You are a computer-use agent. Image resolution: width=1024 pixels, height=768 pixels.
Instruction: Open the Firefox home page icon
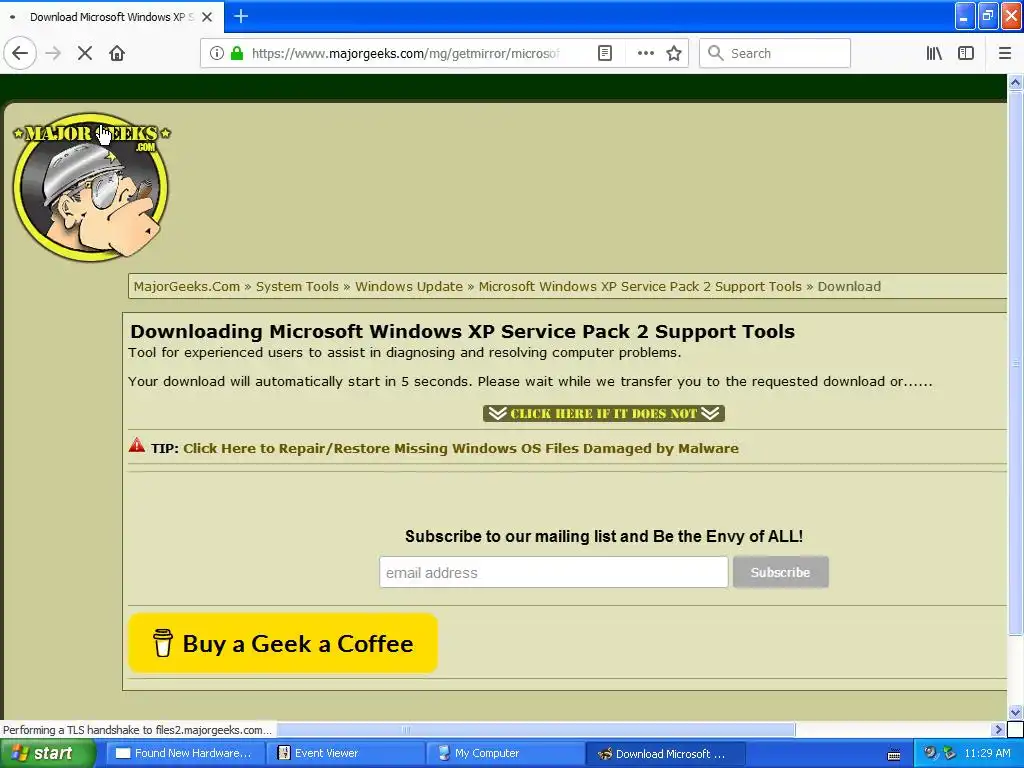(117, 54)
